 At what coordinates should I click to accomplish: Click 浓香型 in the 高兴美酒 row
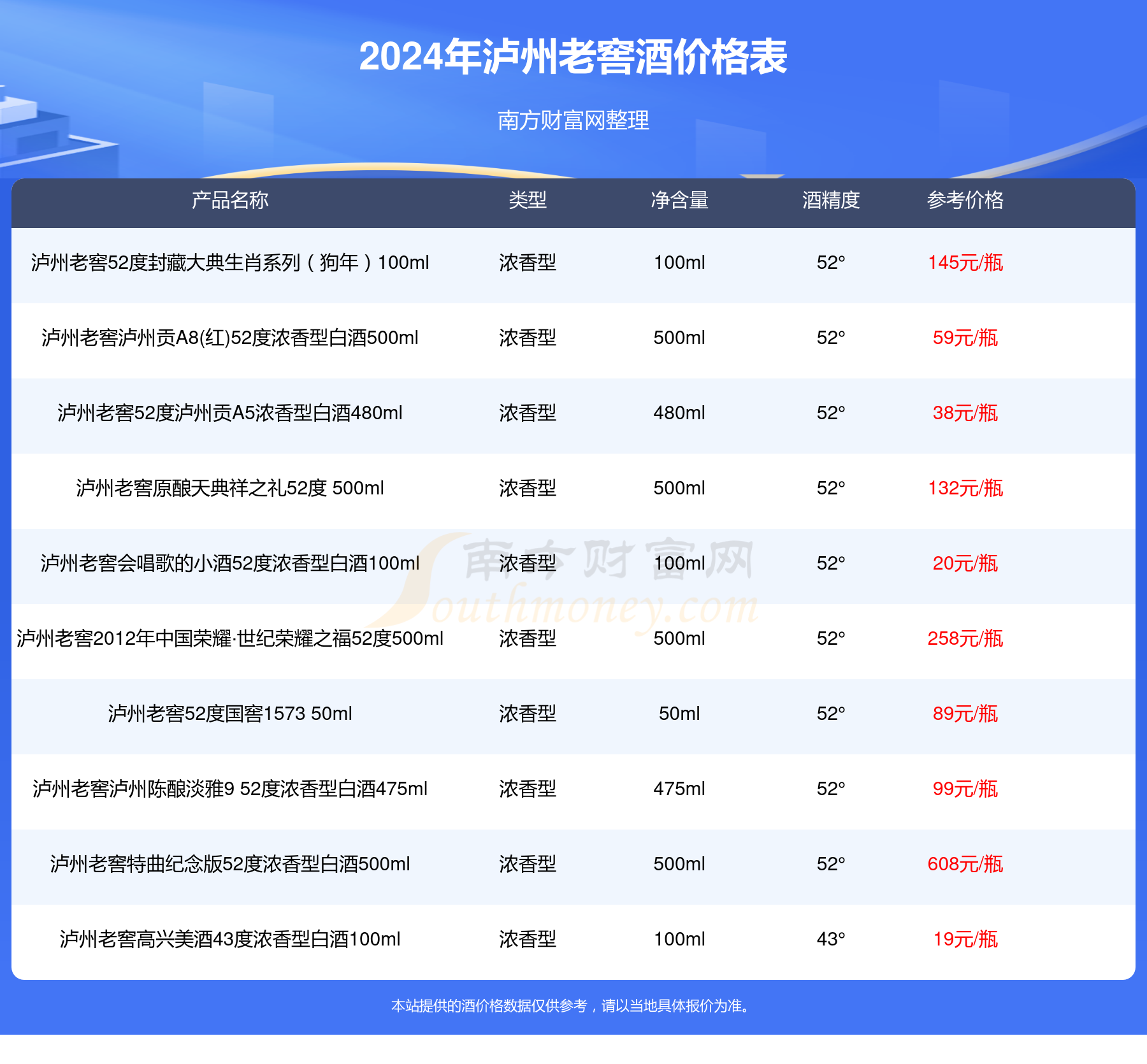point(528,939)
